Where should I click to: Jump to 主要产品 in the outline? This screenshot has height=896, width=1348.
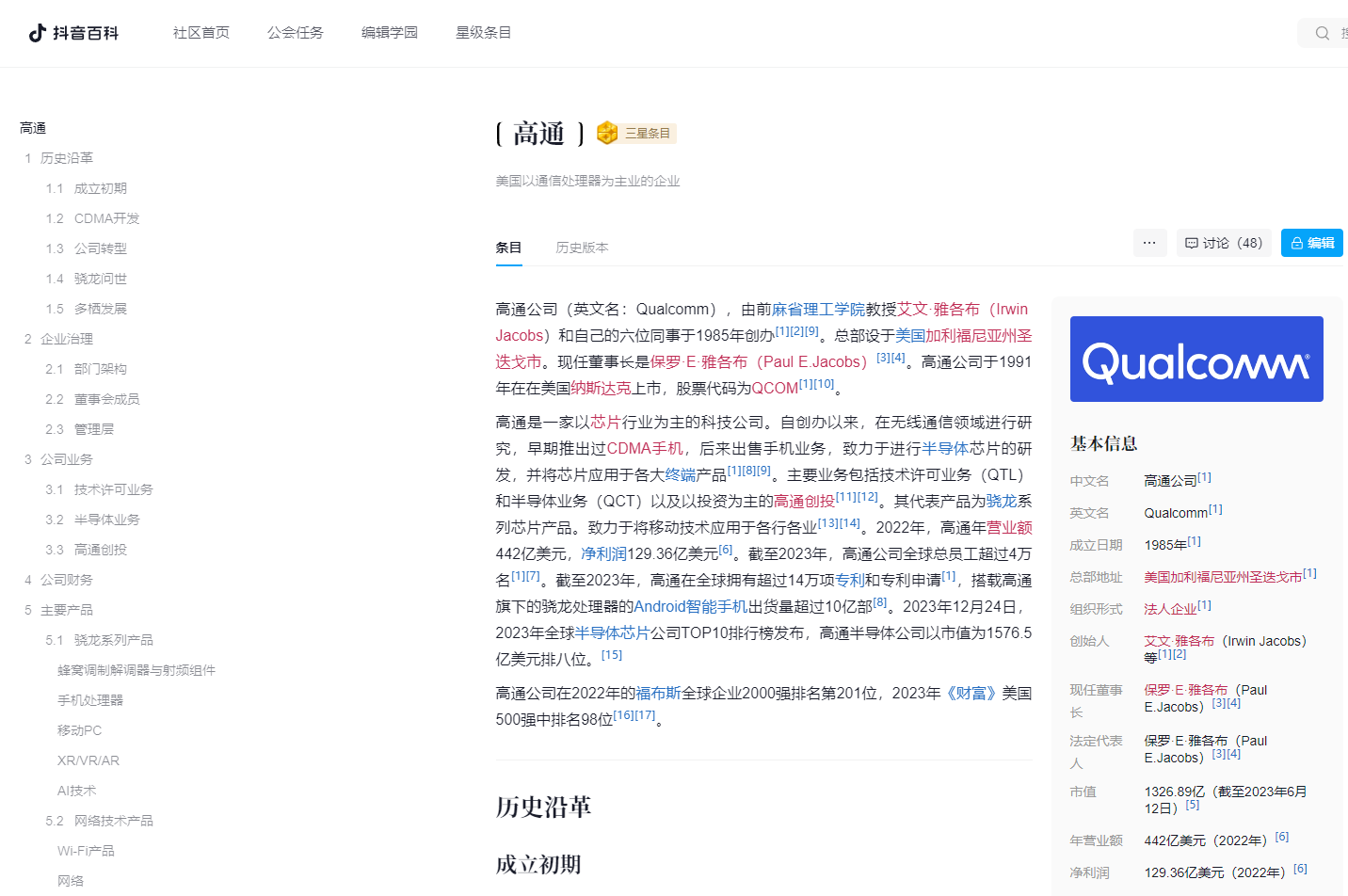[67, 610]
